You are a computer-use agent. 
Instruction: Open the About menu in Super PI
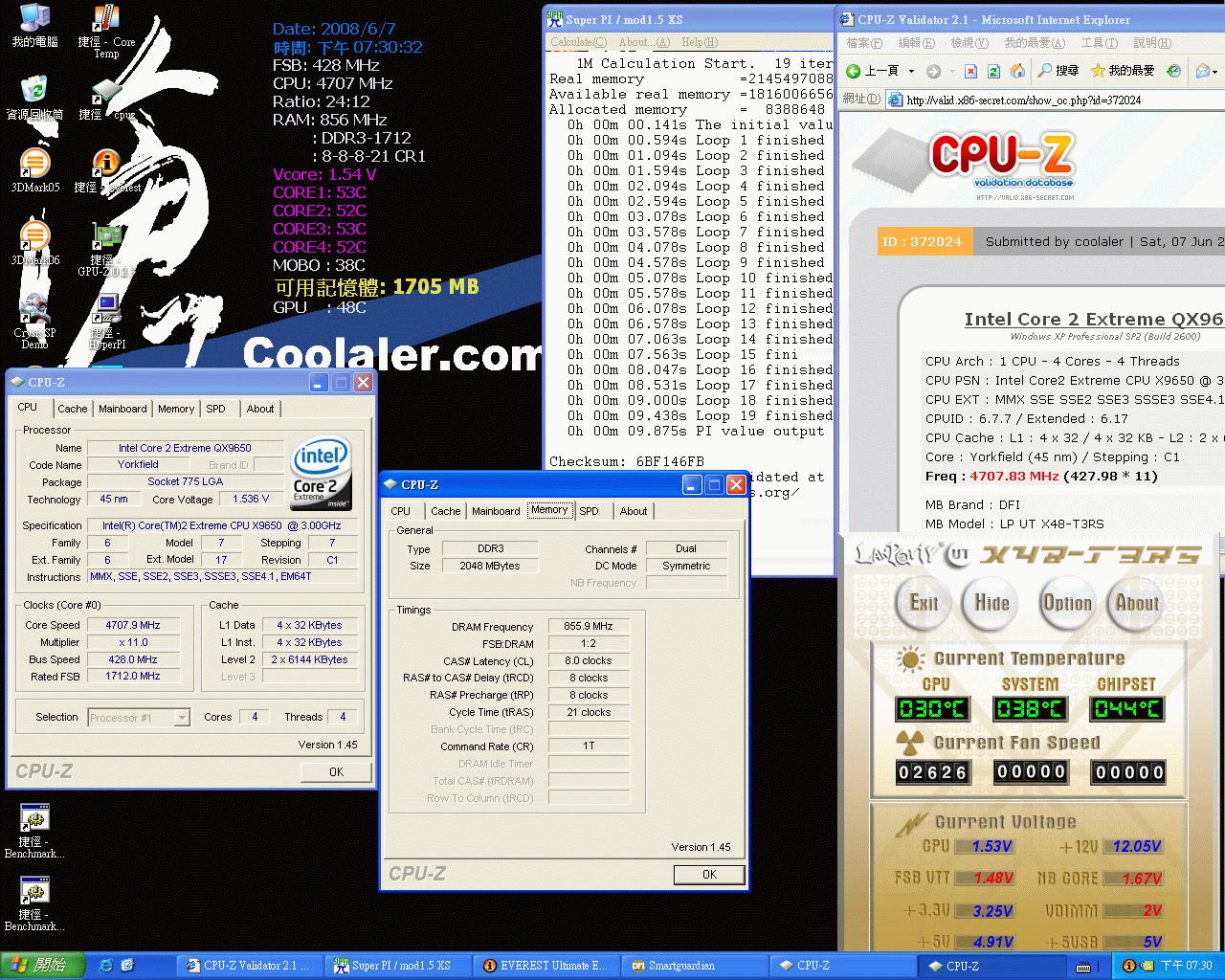(644, 42)
